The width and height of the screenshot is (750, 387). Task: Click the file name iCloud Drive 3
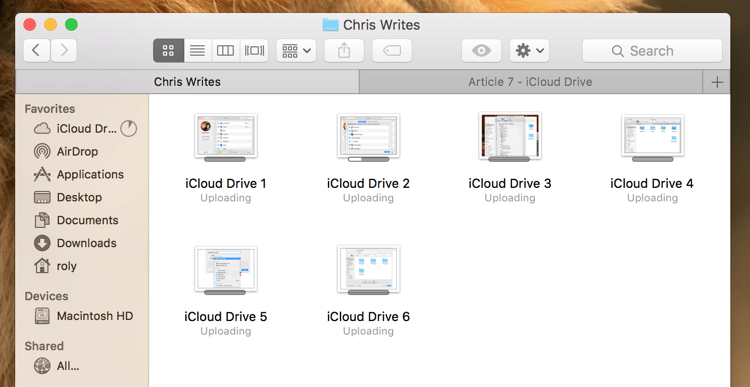[510, 183]
